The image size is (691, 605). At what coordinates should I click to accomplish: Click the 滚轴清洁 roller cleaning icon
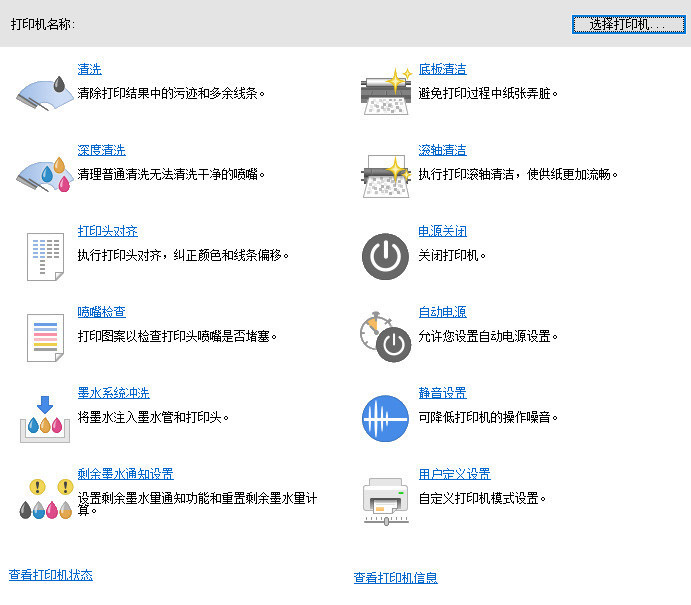pyautogui.click(x=386, y=172)
